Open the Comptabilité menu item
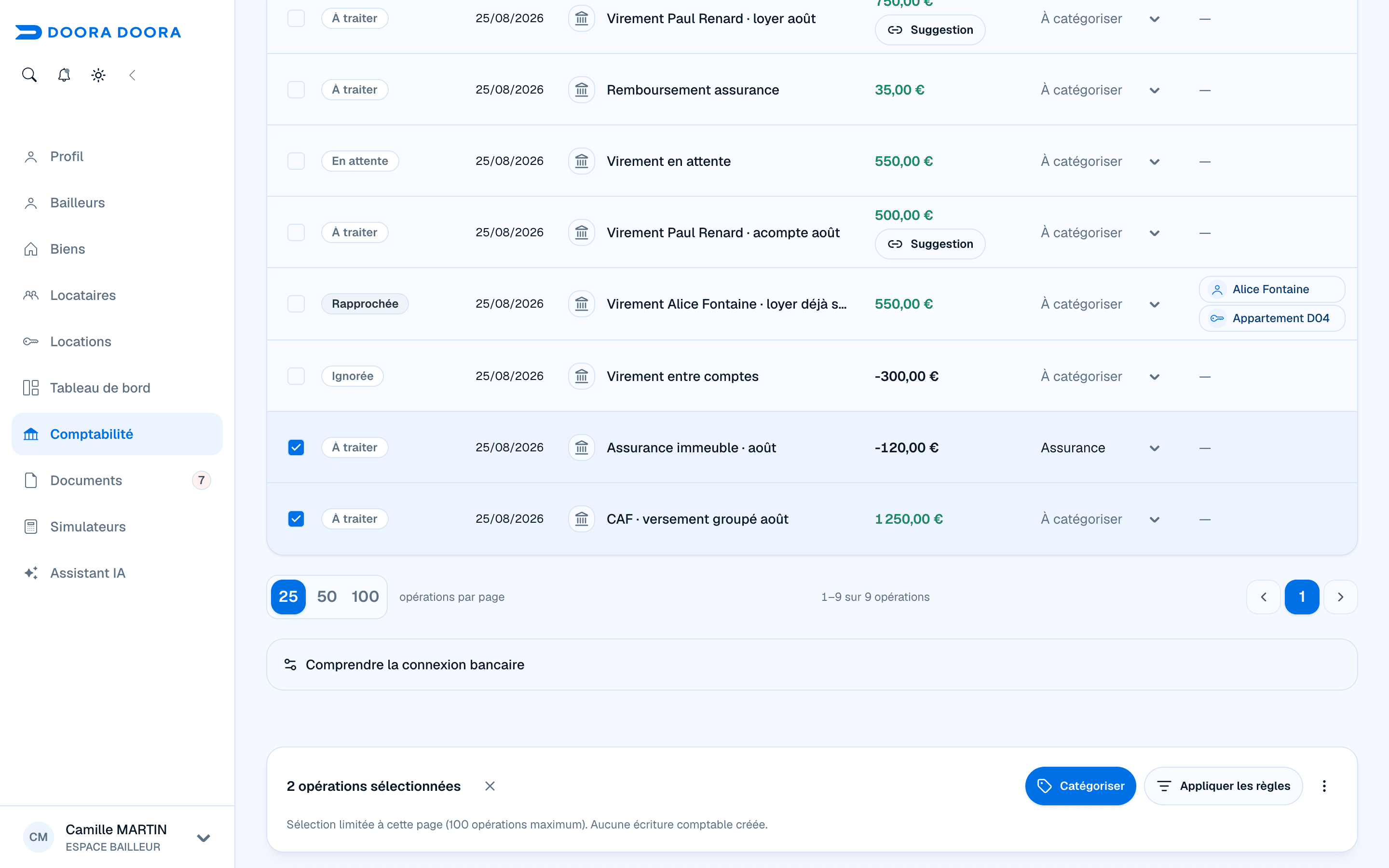This screenshot has width=1389, height=868. 117,434
